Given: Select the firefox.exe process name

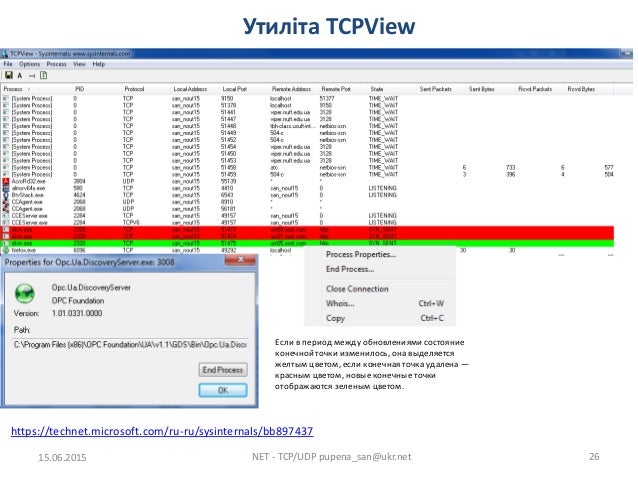Looking at the screenshot, I should tap(24, 250).
